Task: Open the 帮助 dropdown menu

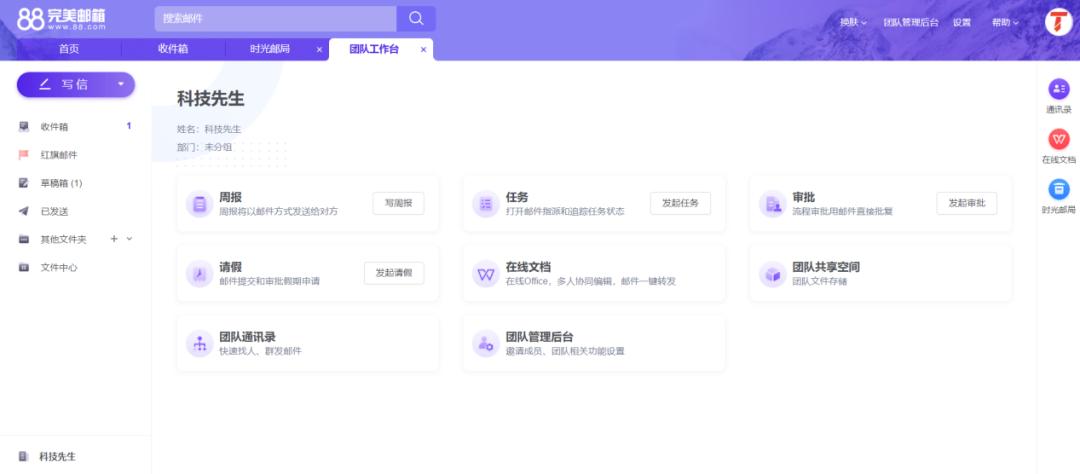Action: click(x=1005, y=22)
